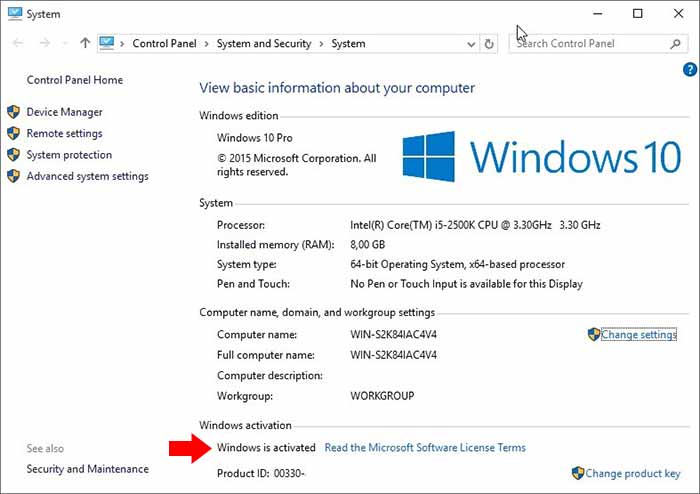The height and width of the screenshot is (494, 700).
Task: Click the search magnifier icon
Action: [676, 44]
